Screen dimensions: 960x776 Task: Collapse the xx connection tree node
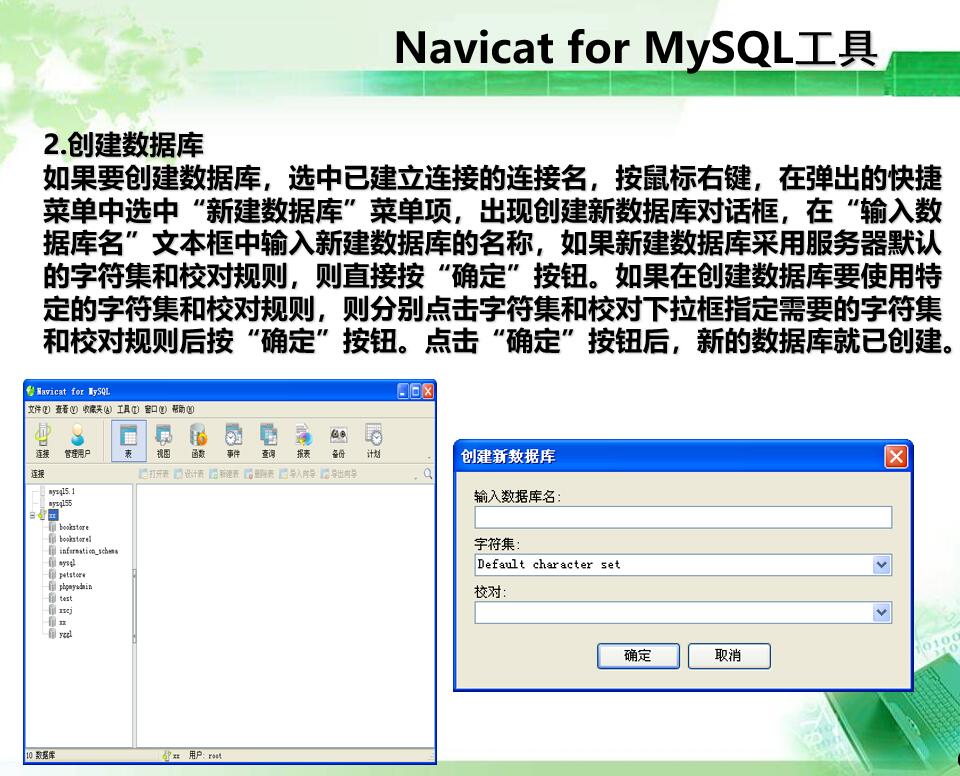coord(32,516)
